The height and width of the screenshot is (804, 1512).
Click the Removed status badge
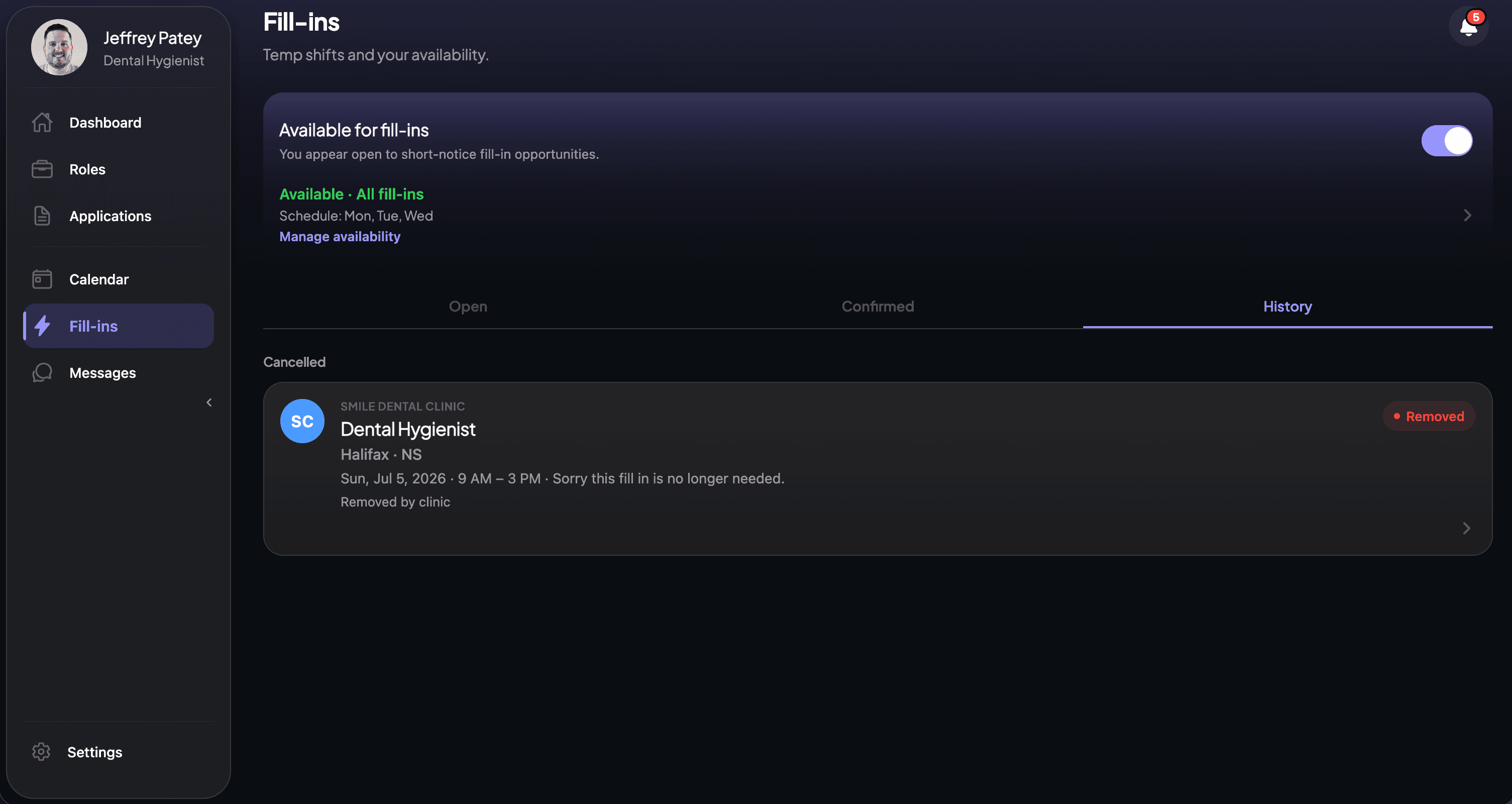click(x=1429, y=416)
